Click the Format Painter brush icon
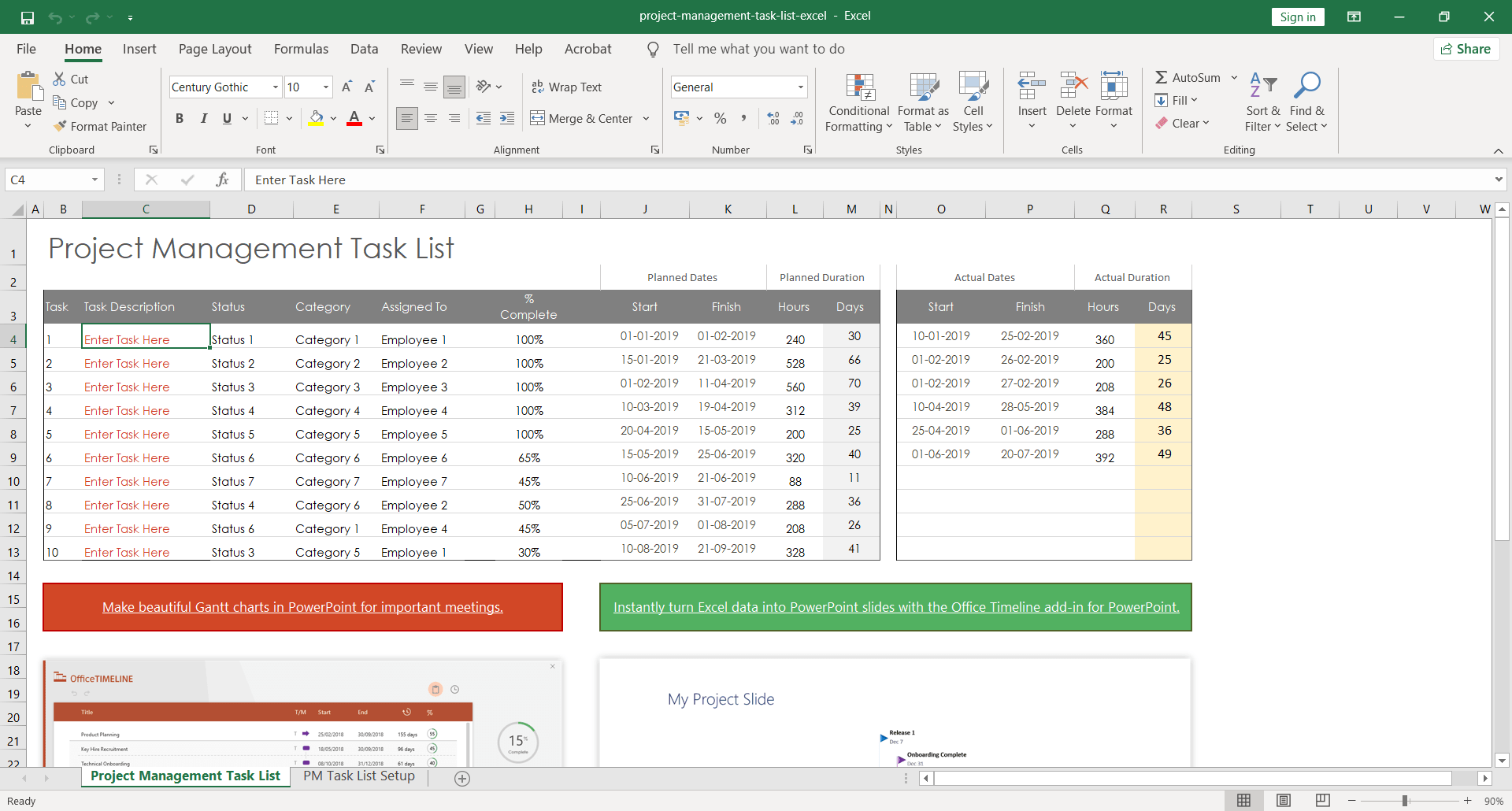This screenshot has width=1512, height=811. [x=60, y=126]
